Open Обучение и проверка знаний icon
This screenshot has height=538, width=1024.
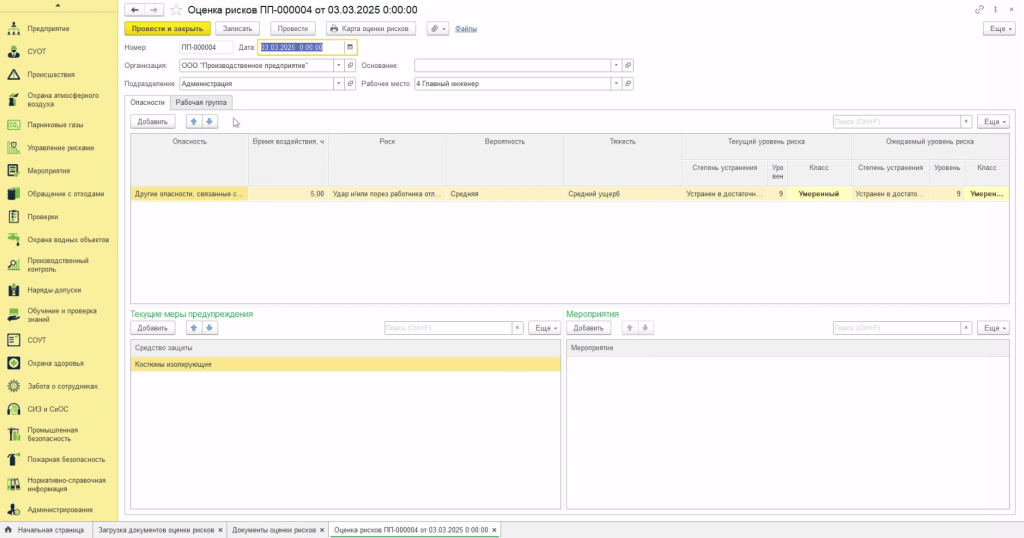point(14,315)
